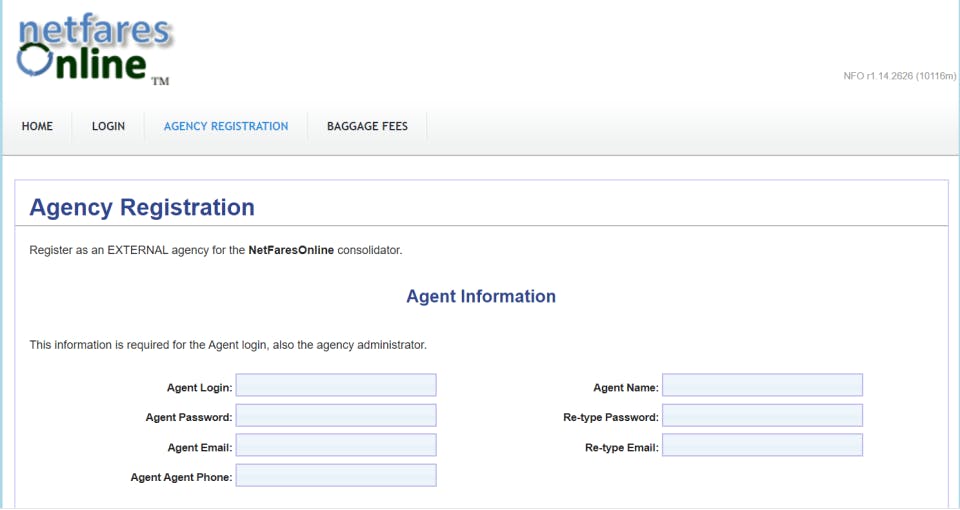The width and height of the screenshot is (960, 510).
Task: Click the 'Register as an EXTERNAL agency' text
Action: 216,250
